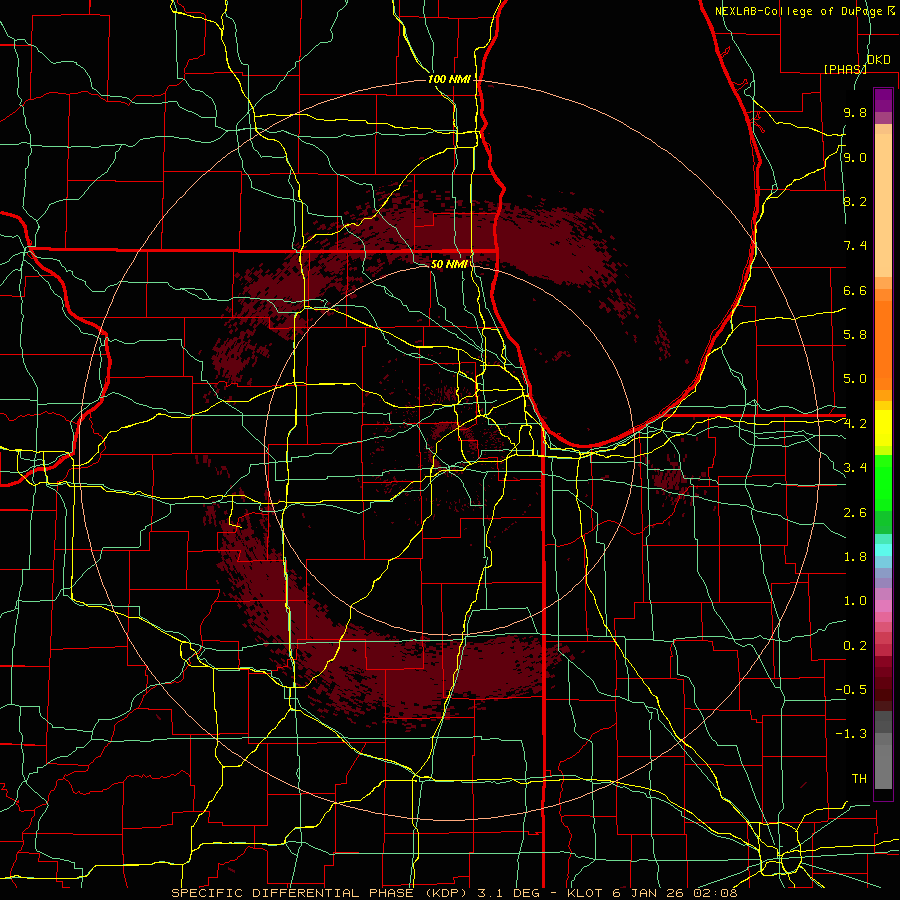This screenshot has height=900, width=900.
Task: Click the 5.8 scale value
Action: [855, 335]
